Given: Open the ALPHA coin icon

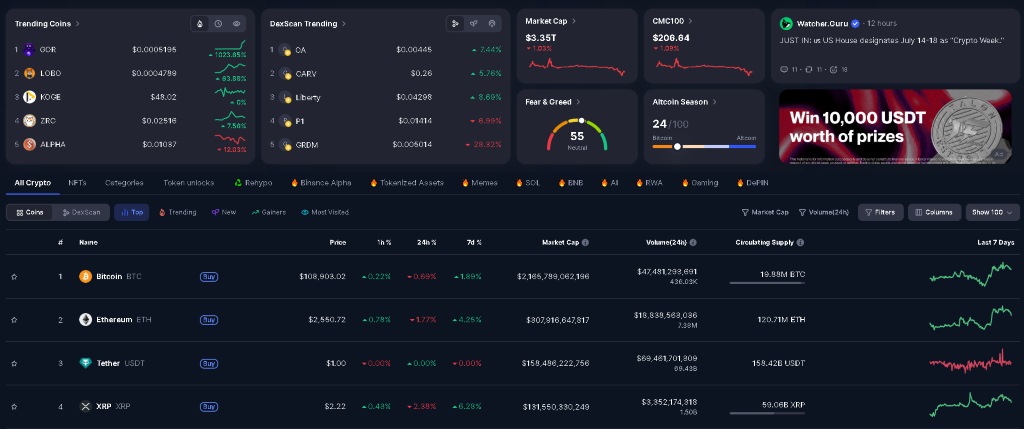Looking at the screenshot, I should pos(29,144).
